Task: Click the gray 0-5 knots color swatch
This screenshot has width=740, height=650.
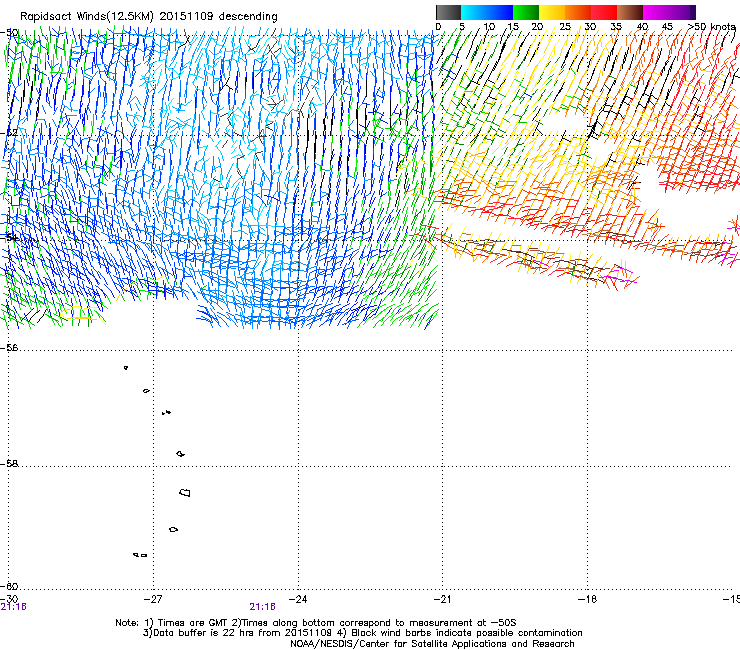Action: pos(448,12)
